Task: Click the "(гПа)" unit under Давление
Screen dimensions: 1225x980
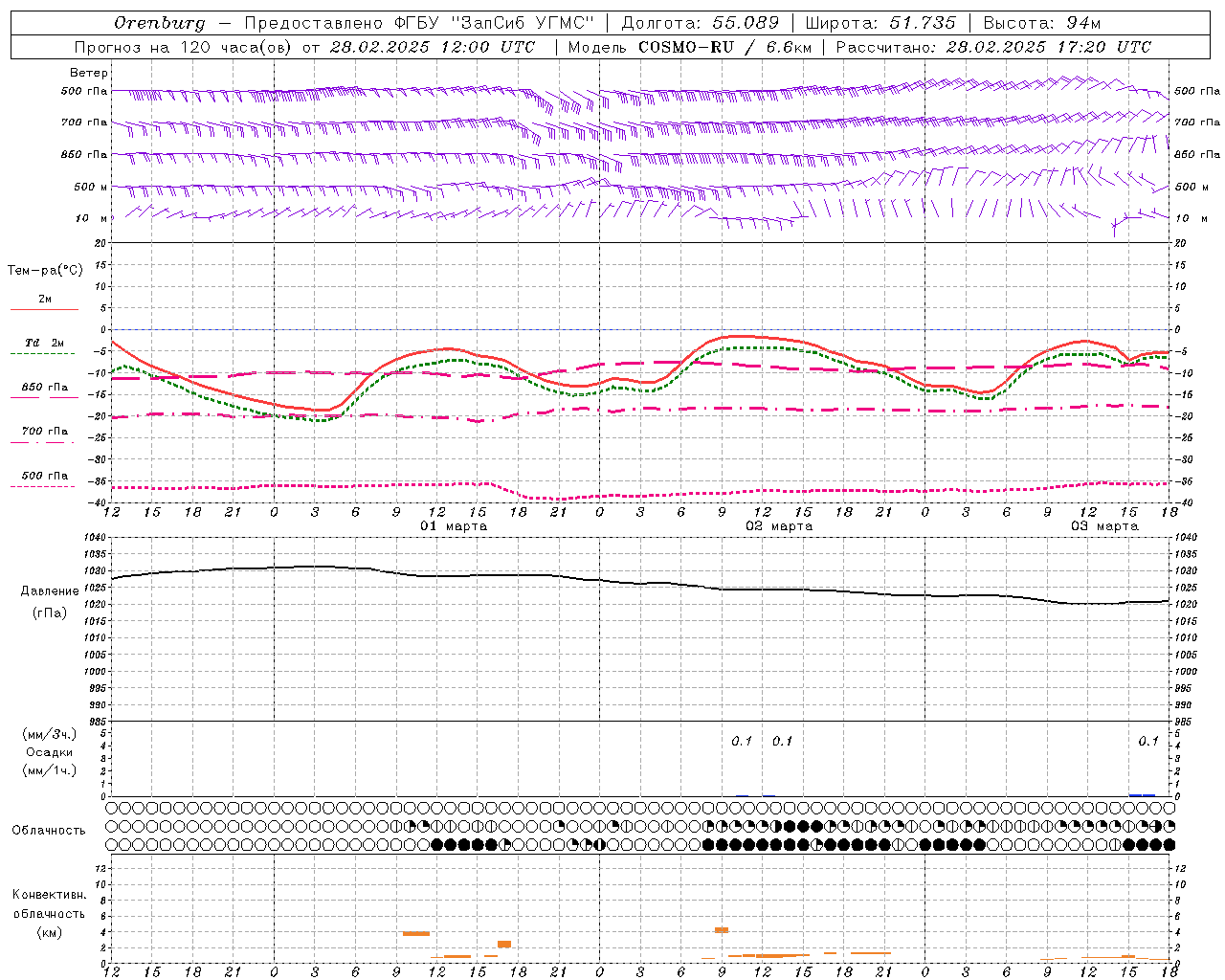Action: click(x=50, y=613)
